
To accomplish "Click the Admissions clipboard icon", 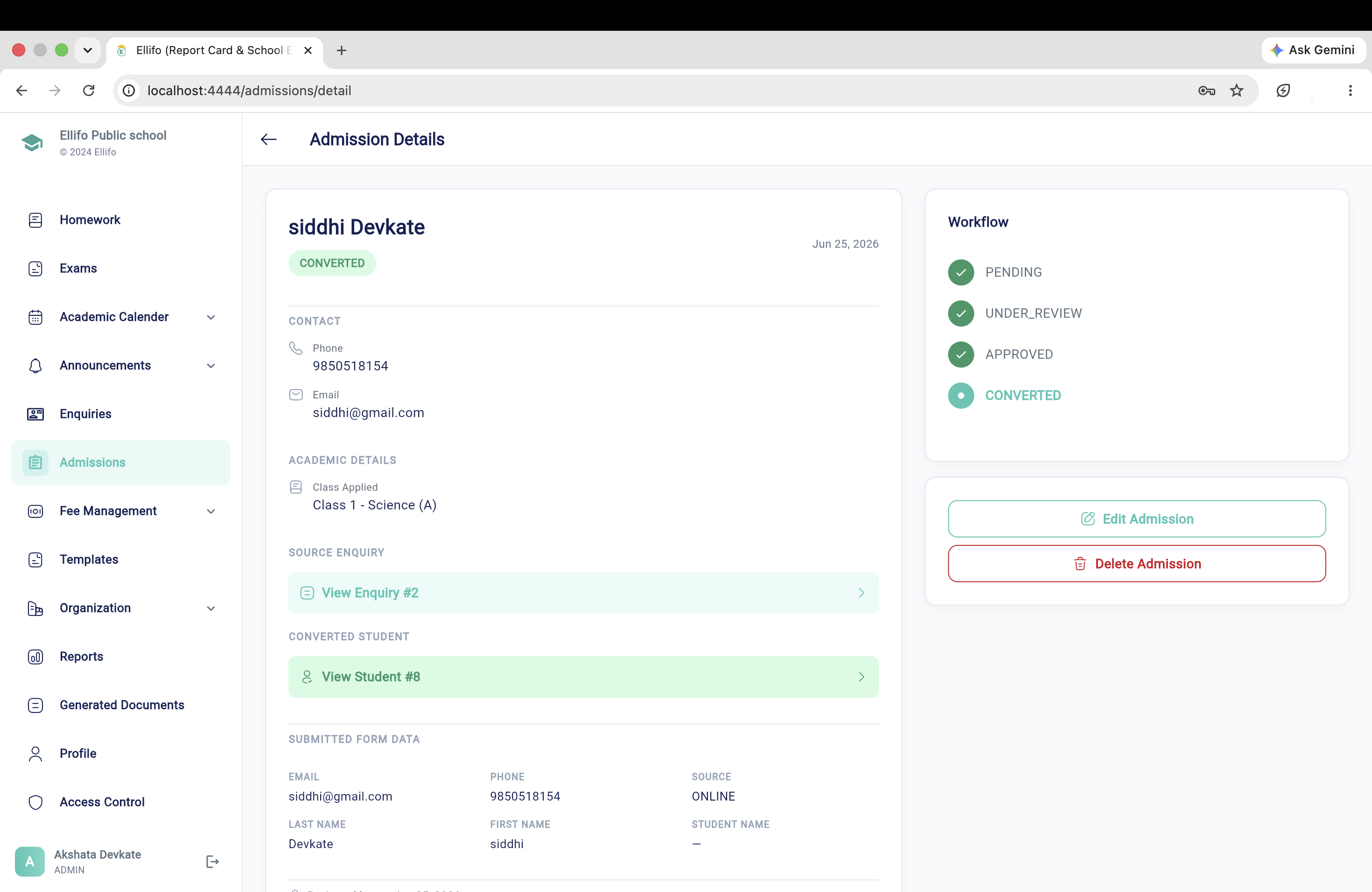I will (x=35, y=462).
